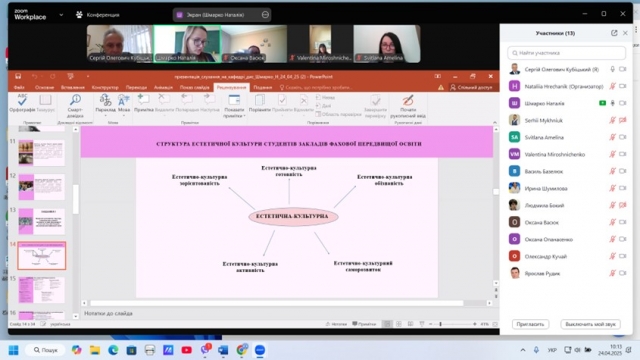Switch to normal view in PowerPoint status bar
This screenshot has height=360, width=640.
click(387, 324)
